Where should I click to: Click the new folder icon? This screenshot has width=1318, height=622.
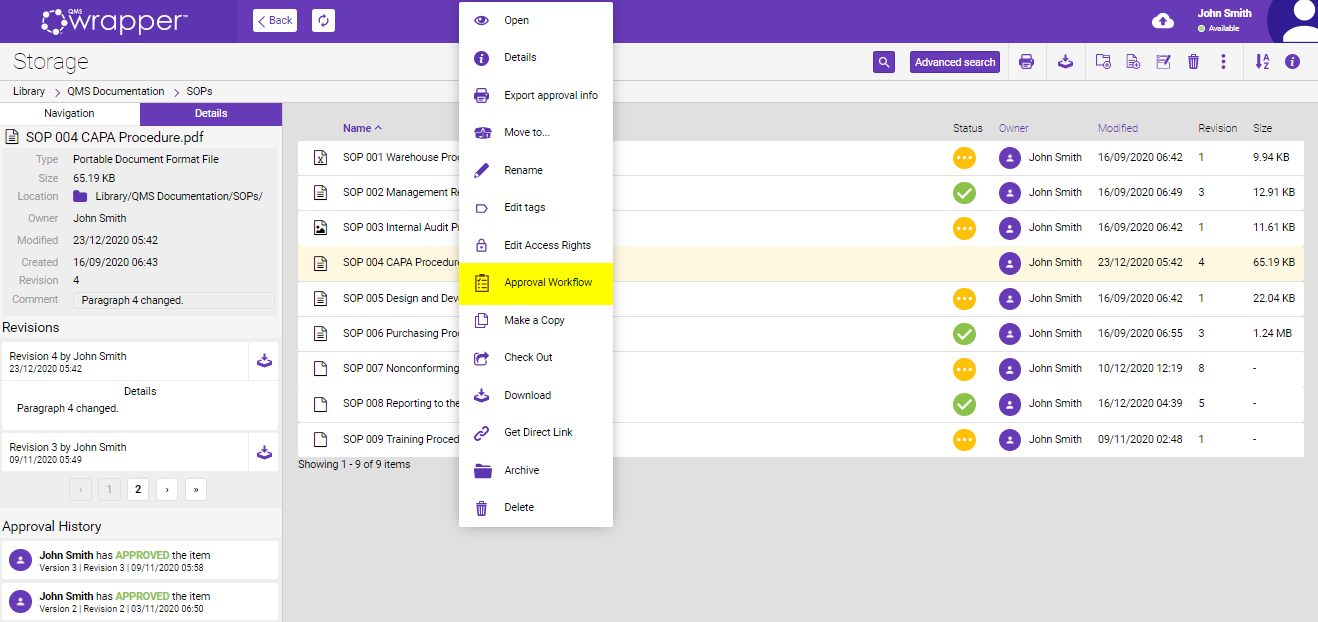(1103, 62)
